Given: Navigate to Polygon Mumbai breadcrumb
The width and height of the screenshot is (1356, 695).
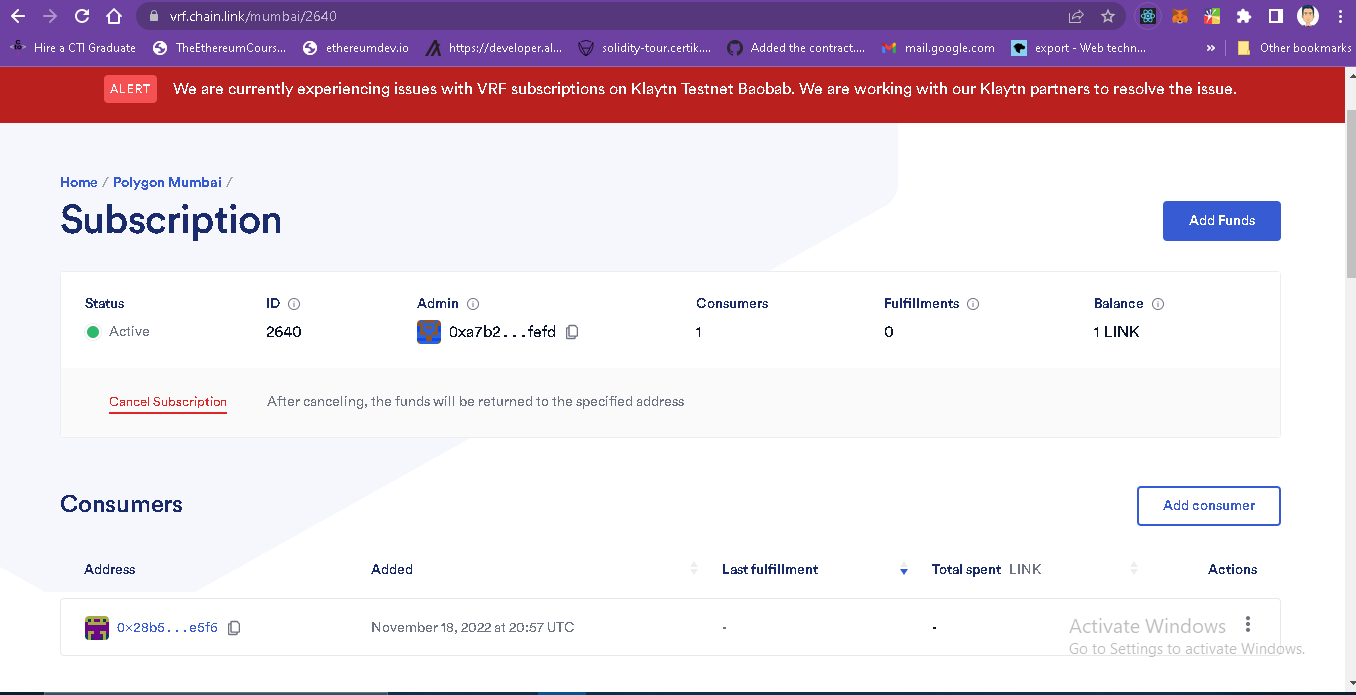Looking at the screenshot, I should pos(167,182).
